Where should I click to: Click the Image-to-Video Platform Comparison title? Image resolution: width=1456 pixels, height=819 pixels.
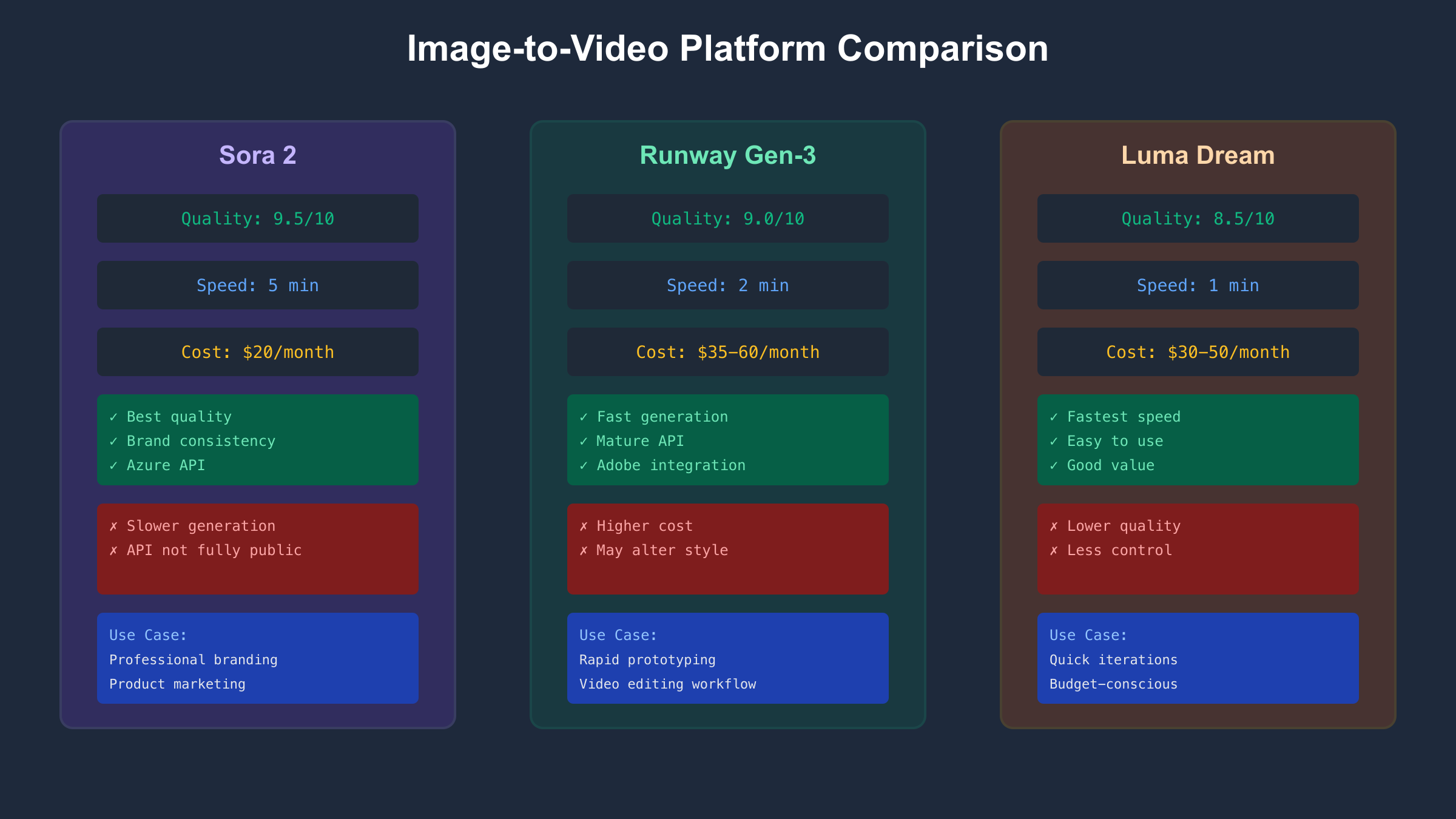pyautogui.click(x=727, y=49)
